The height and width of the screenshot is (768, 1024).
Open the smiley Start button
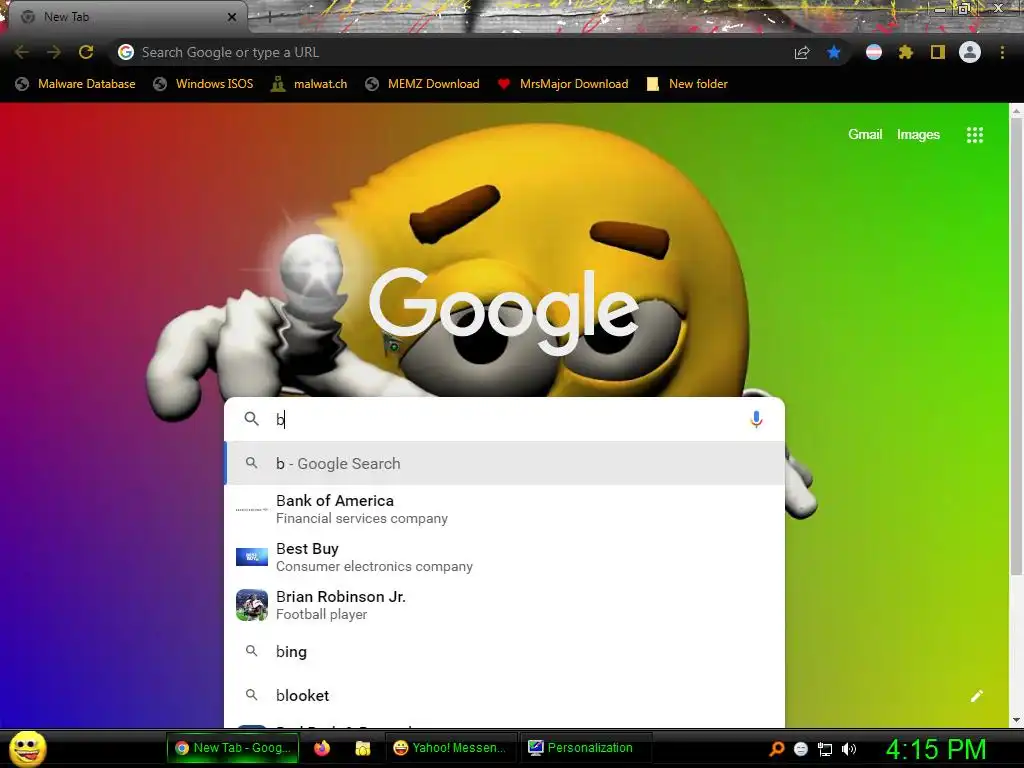[x=27, y=748]
